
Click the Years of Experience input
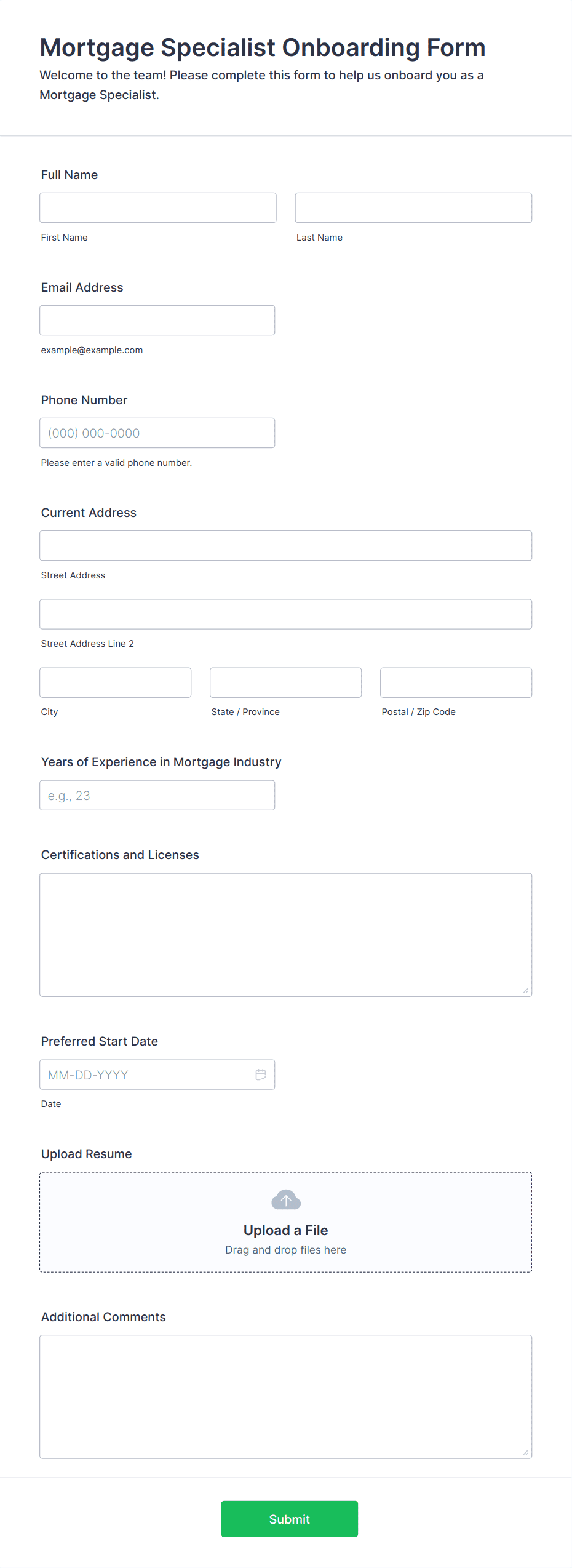[157, 796]
